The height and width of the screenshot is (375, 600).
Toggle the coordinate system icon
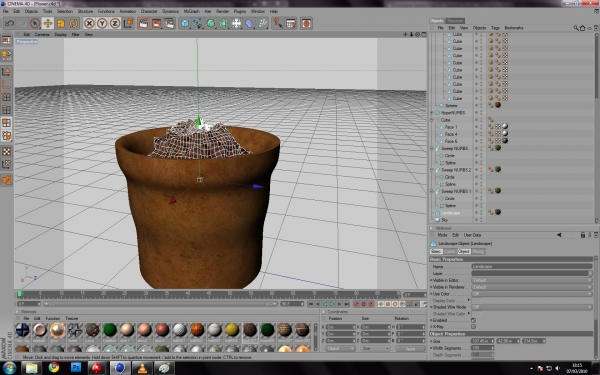pyautogui.click(x=128, y=23)
